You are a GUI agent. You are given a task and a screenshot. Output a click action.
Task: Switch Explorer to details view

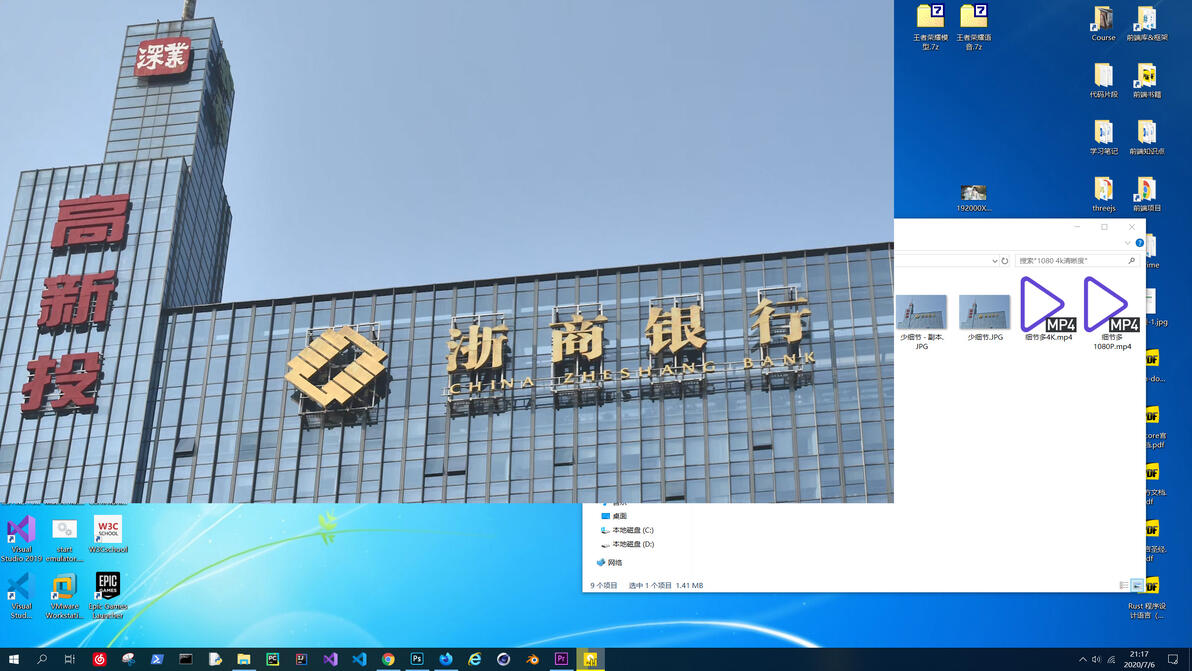(1124, 585)
